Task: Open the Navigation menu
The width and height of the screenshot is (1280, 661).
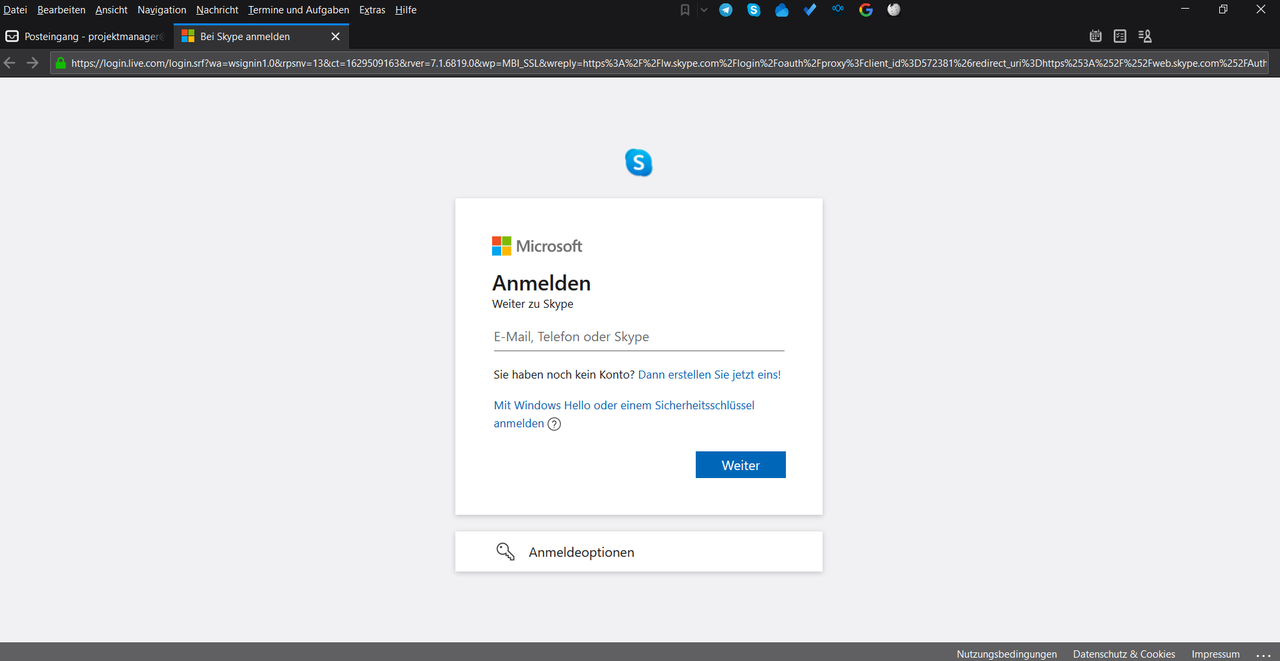Action: click(162, 10)
